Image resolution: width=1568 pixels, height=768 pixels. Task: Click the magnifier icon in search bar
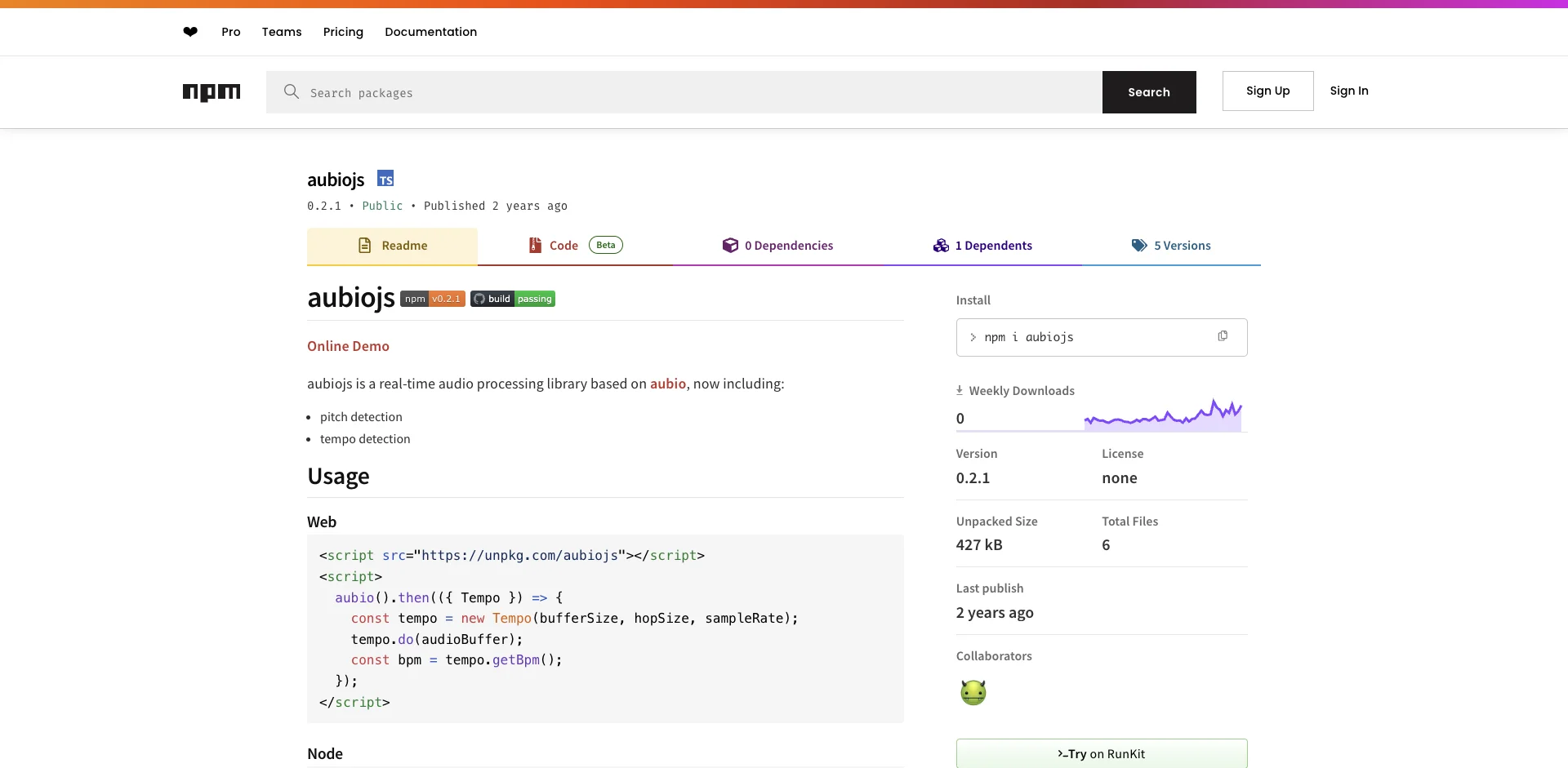pyautogui.click(x=291, y=91)
